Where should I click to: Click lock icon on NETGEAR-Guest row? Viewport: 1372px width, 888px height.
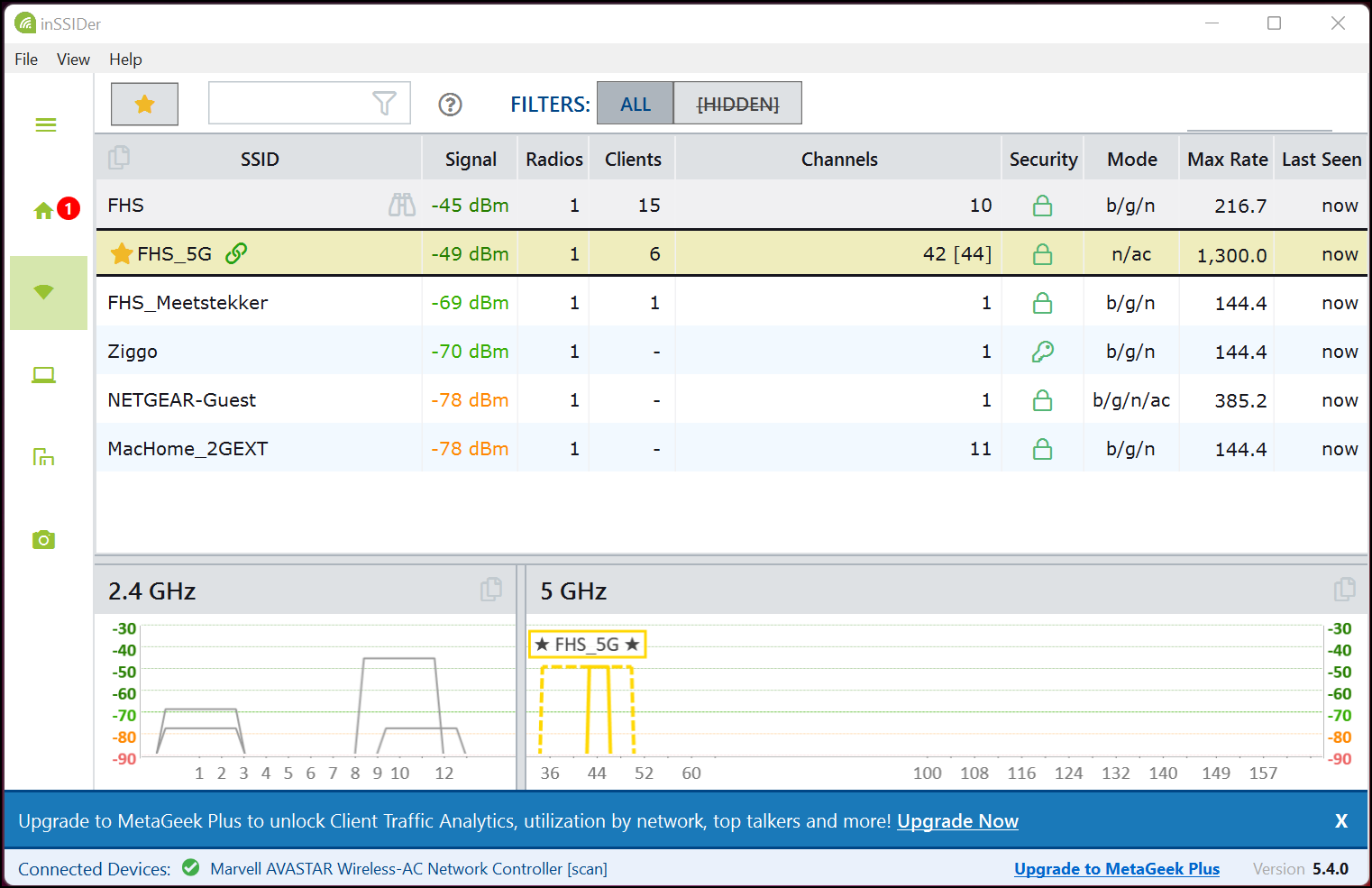click(1042, 400)
